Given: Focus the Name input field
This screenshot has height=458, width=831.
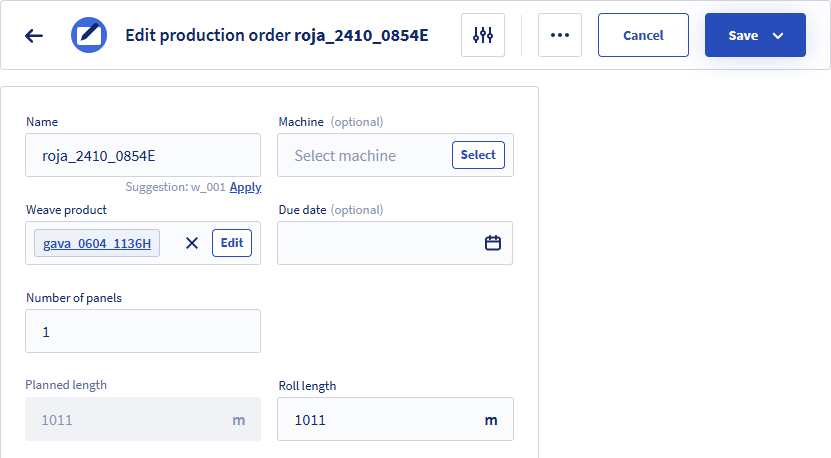Looking at the screenshot, I should [x=143, y=155].
